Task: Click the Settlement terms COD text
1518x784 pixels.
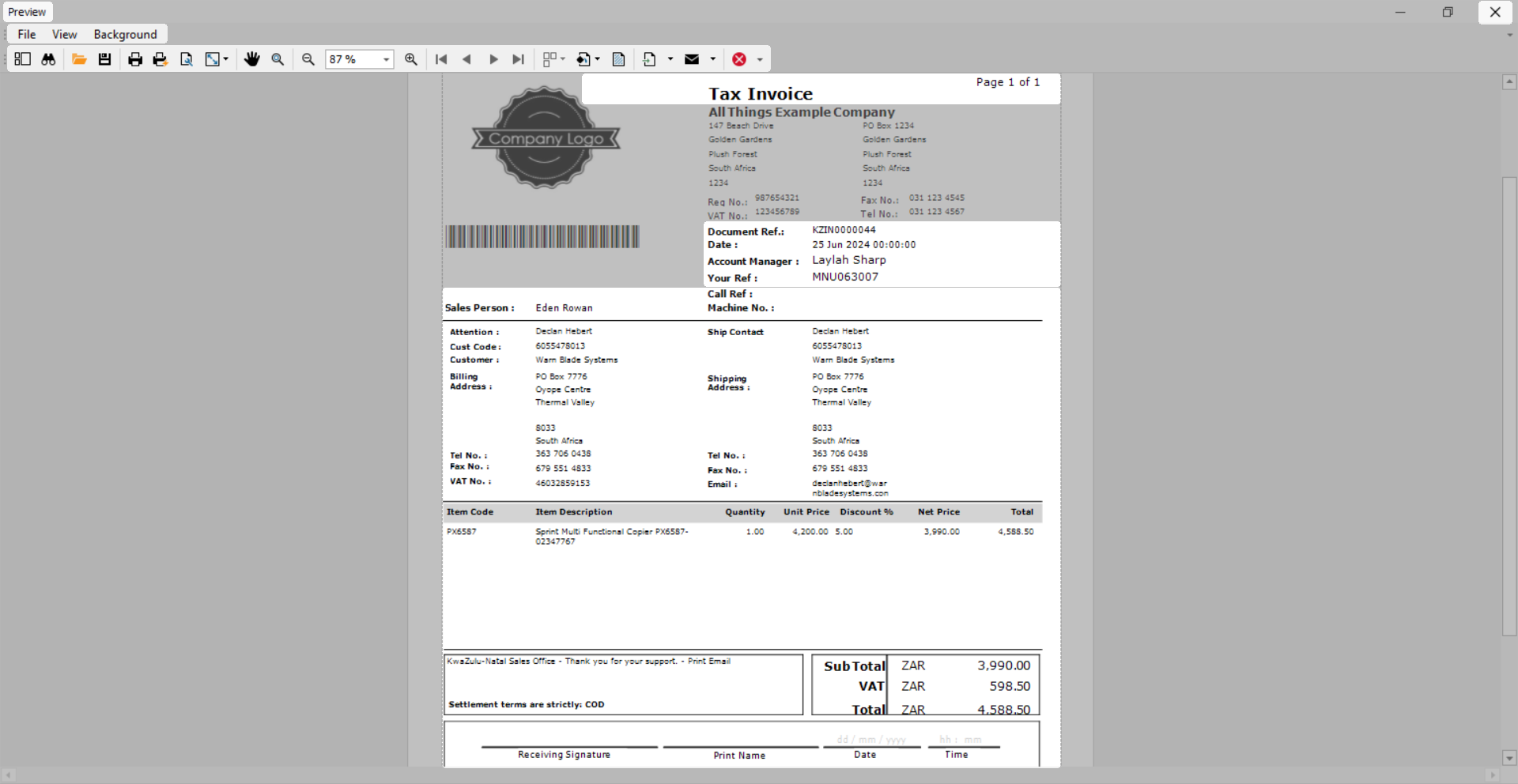Action: pos(527,704)
